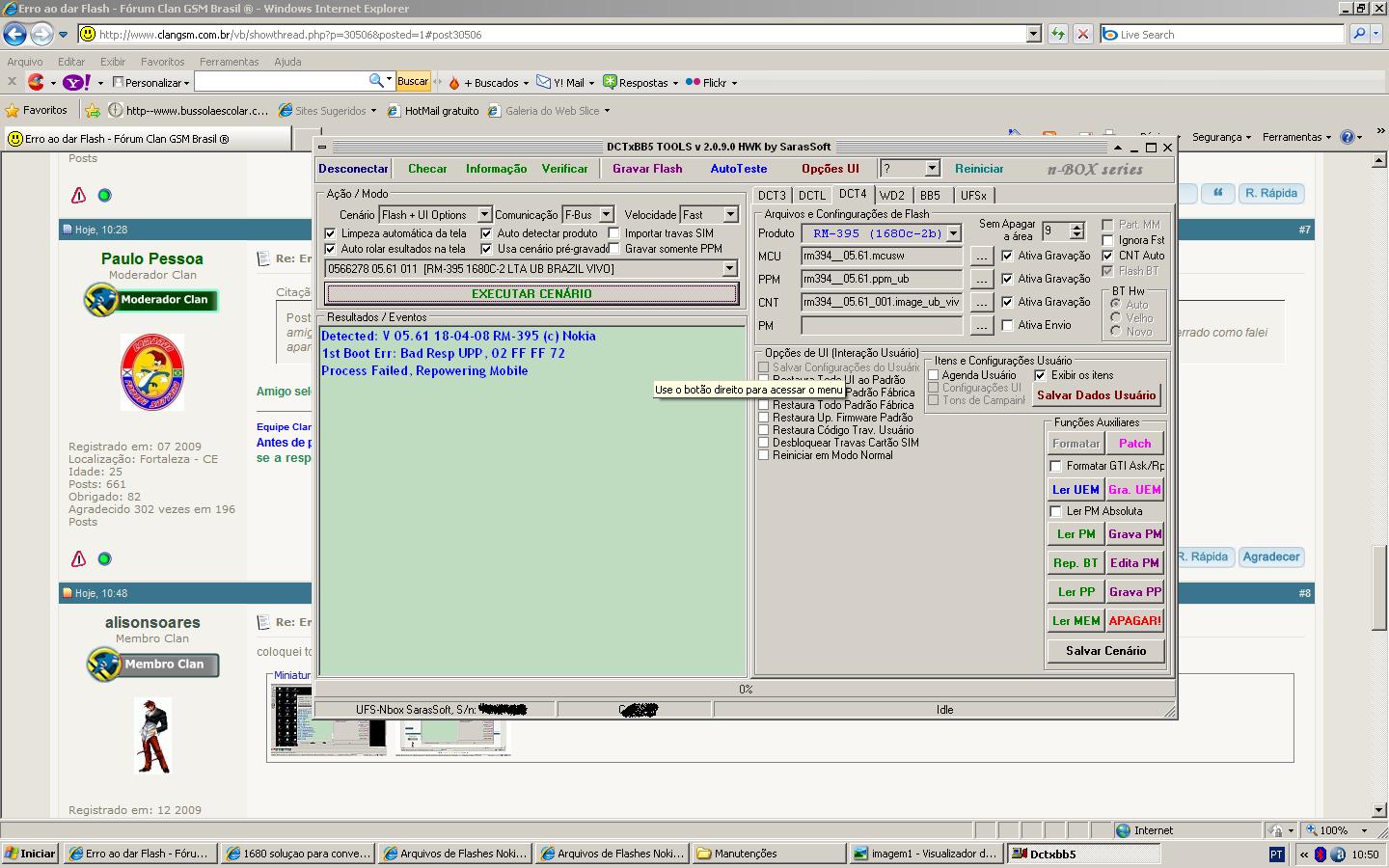Open the IE address bar history dropdown
Screen dimensions: 1389x868
pyautogui.click(x=1033, y=34)
